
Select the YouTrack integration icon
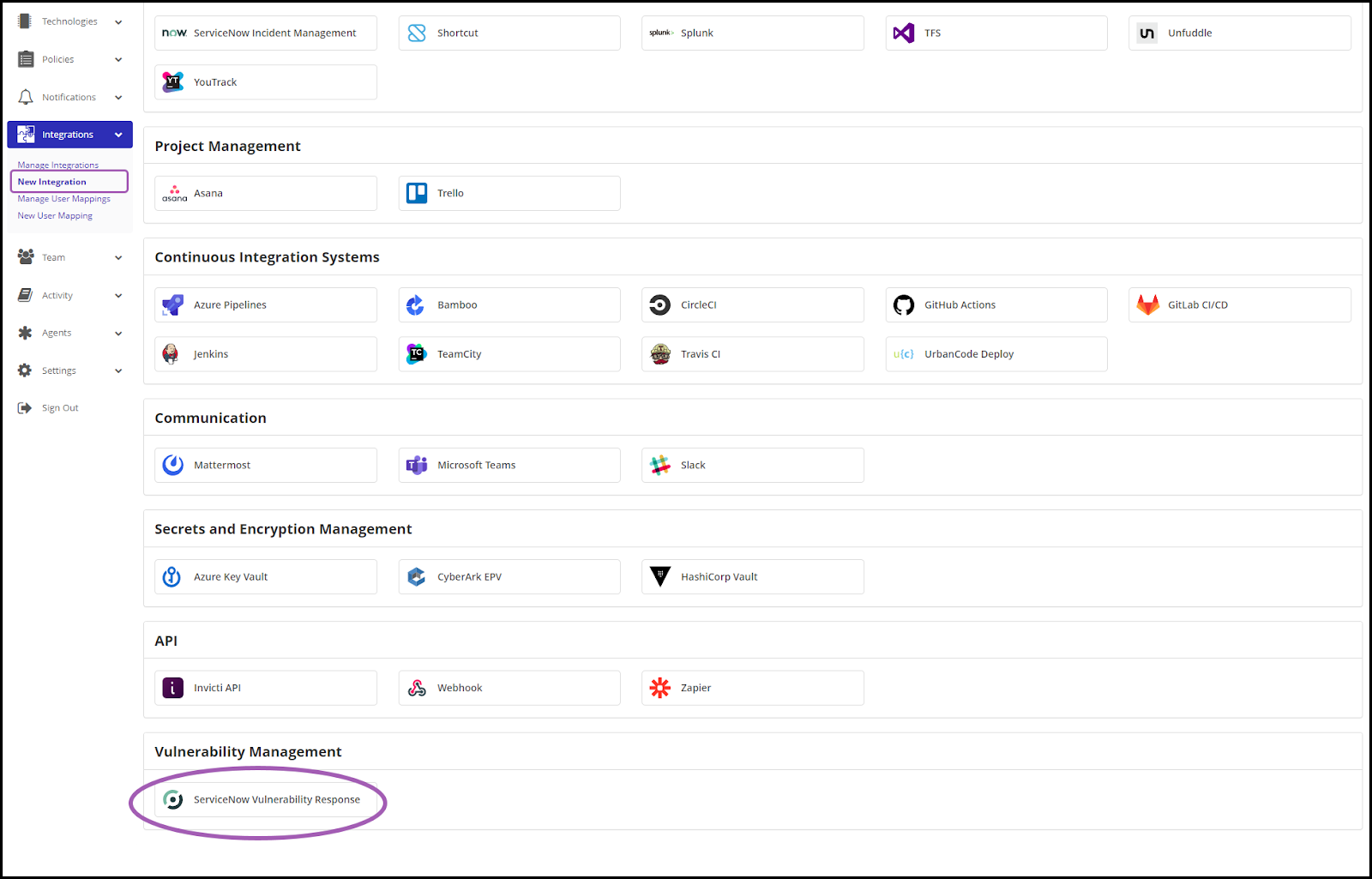172,81
